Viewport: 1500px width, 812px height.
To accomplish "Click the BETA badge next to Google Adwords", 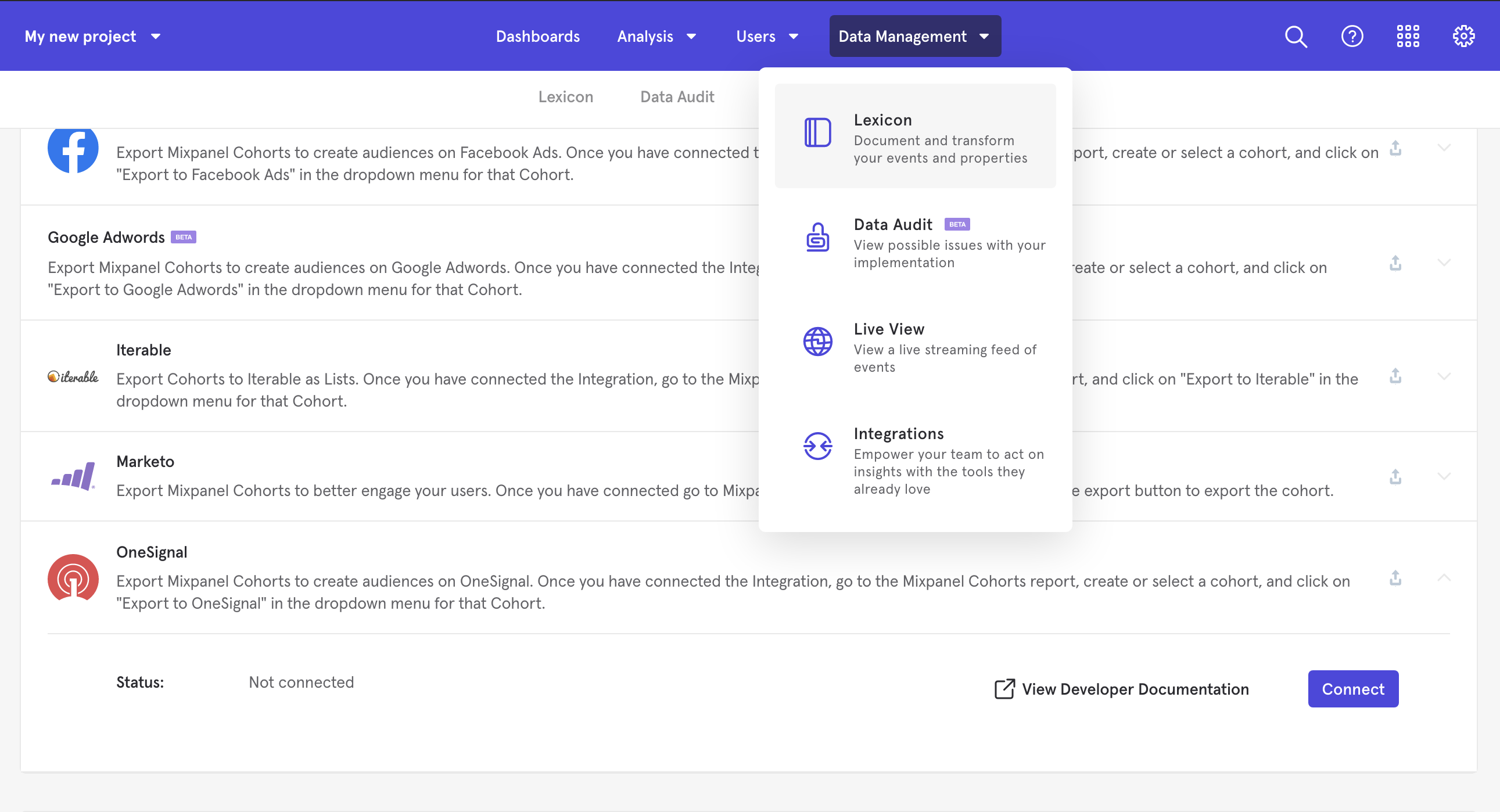I will [x=184, y=237].
